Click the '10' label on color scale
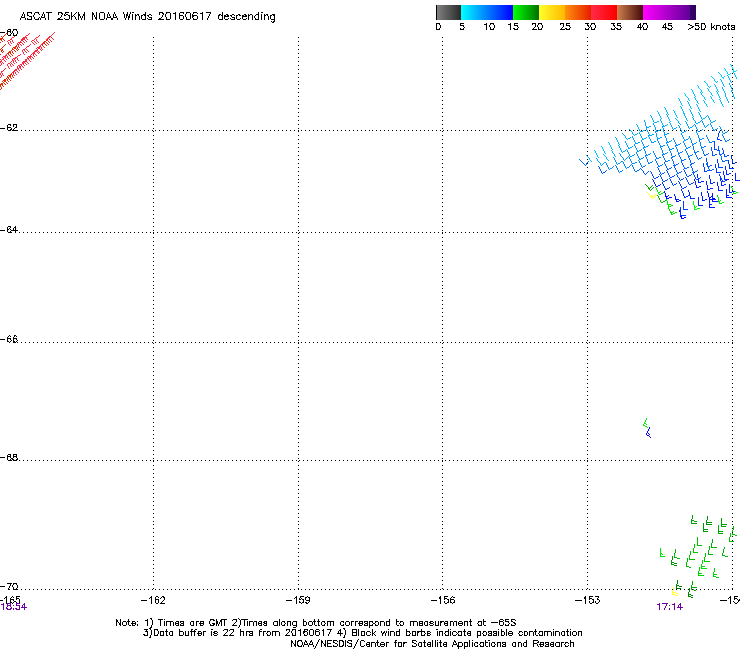 [489, 27]
